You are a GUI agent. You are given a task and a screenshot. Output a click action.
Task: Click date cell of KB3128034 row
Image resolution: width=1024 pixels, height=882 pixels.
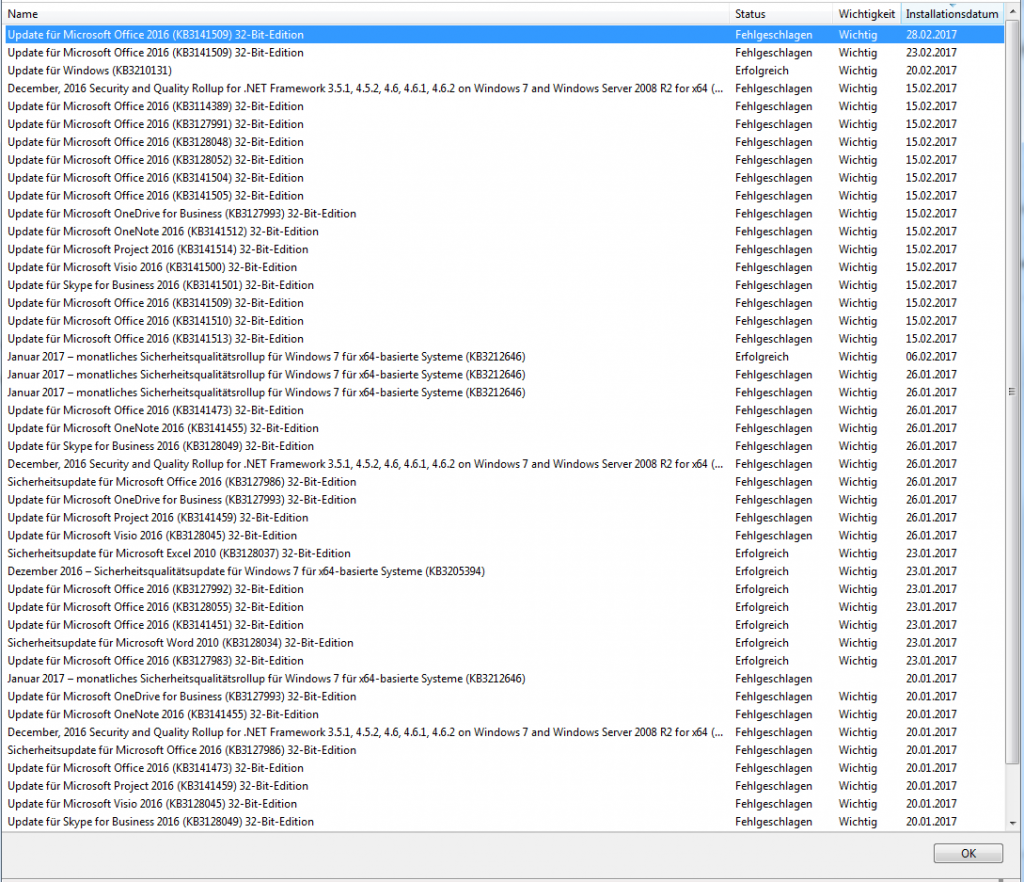(931, 642)
